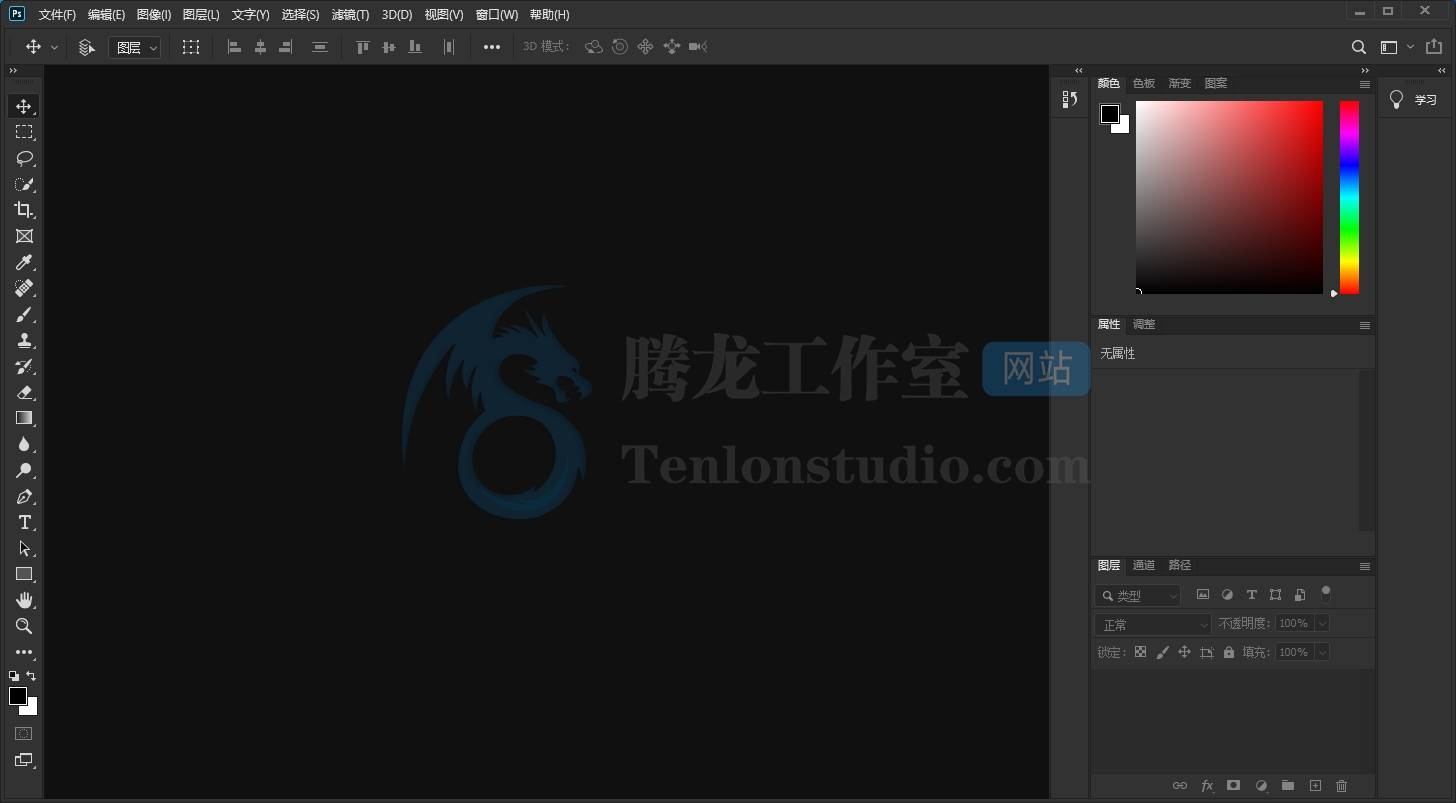Select the Eyedropper tool

point(24,262)
